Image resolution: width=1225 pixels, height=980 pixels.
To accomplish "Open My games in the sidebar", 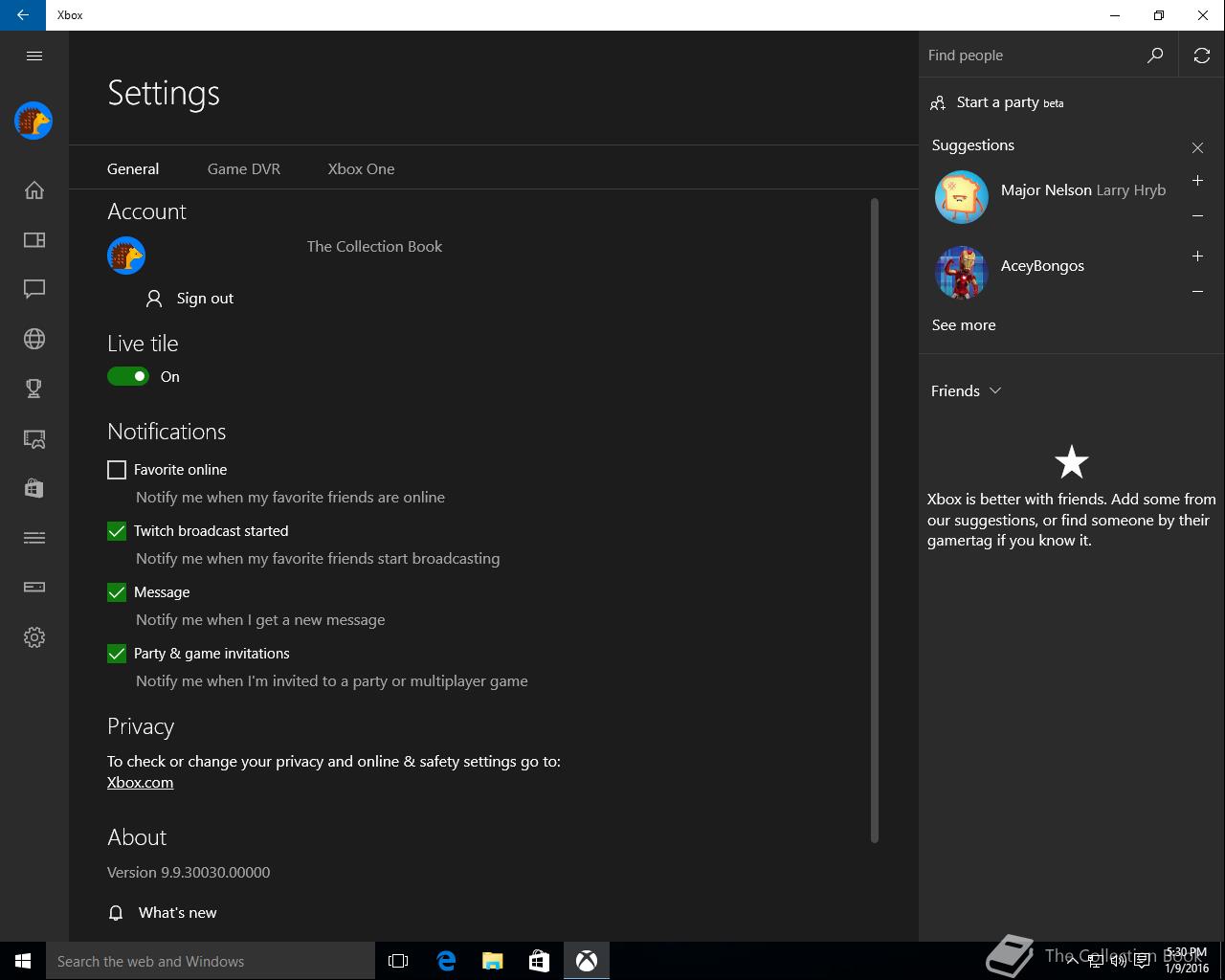I will point(34,239).
